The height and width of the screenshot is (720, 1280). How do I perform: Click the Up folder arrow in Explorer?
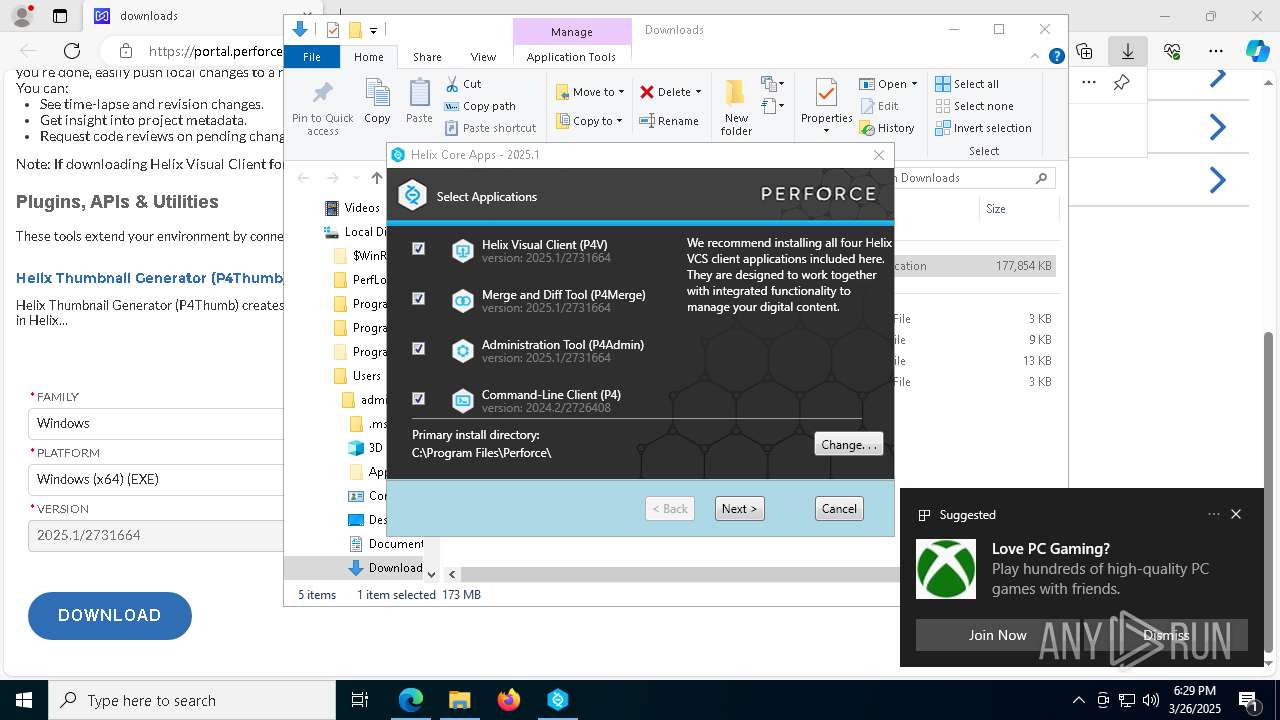click(376, 178)
